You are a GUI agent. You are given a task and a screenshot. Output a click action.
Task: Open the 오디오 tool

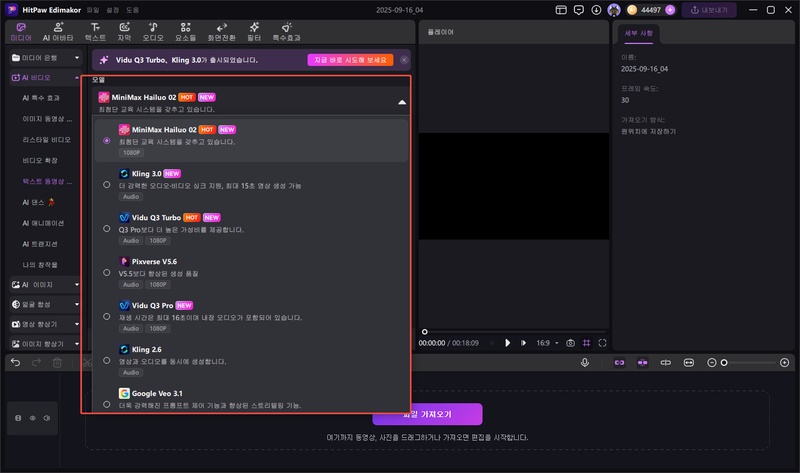(x=153, y=32)
